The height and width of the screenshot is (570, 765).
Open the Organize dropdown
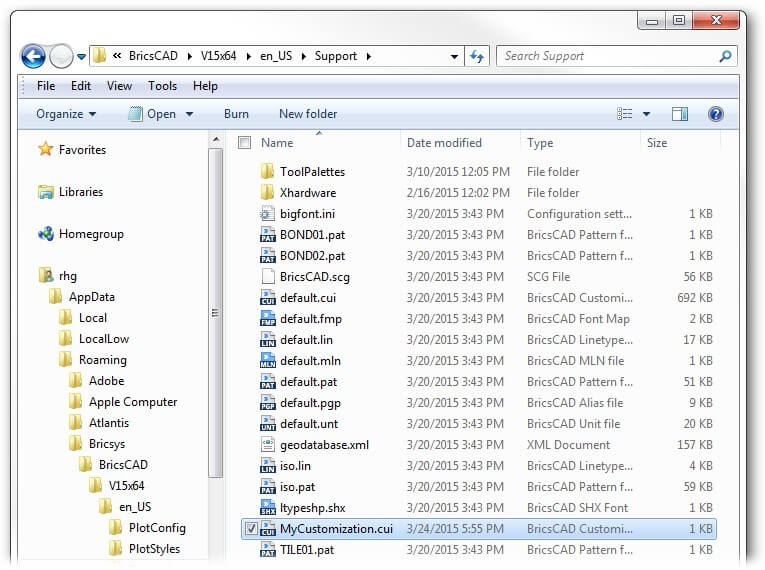(x=66, y=114)
